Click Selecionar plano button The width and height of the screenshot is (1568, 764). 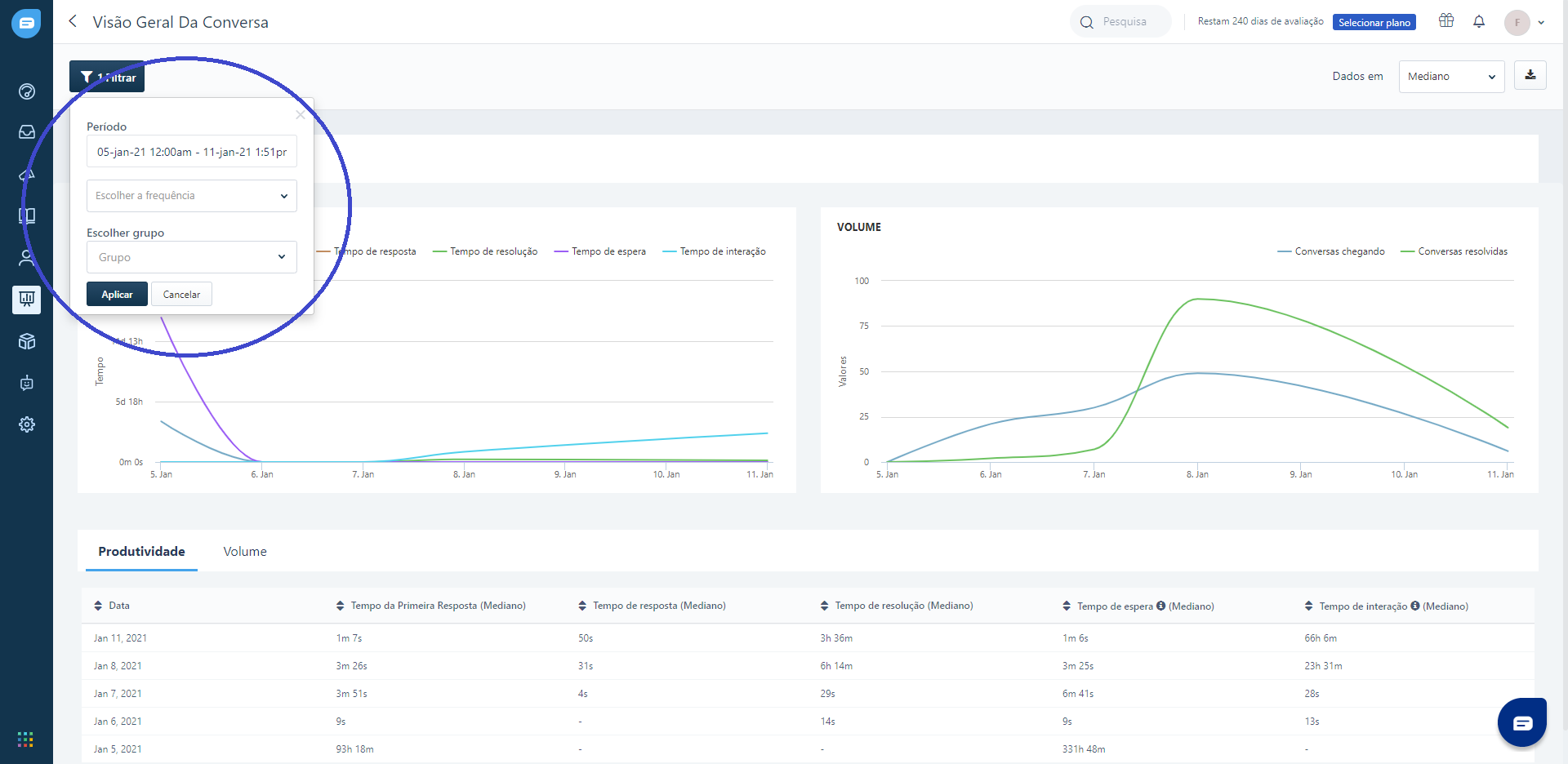(1374, 22)
